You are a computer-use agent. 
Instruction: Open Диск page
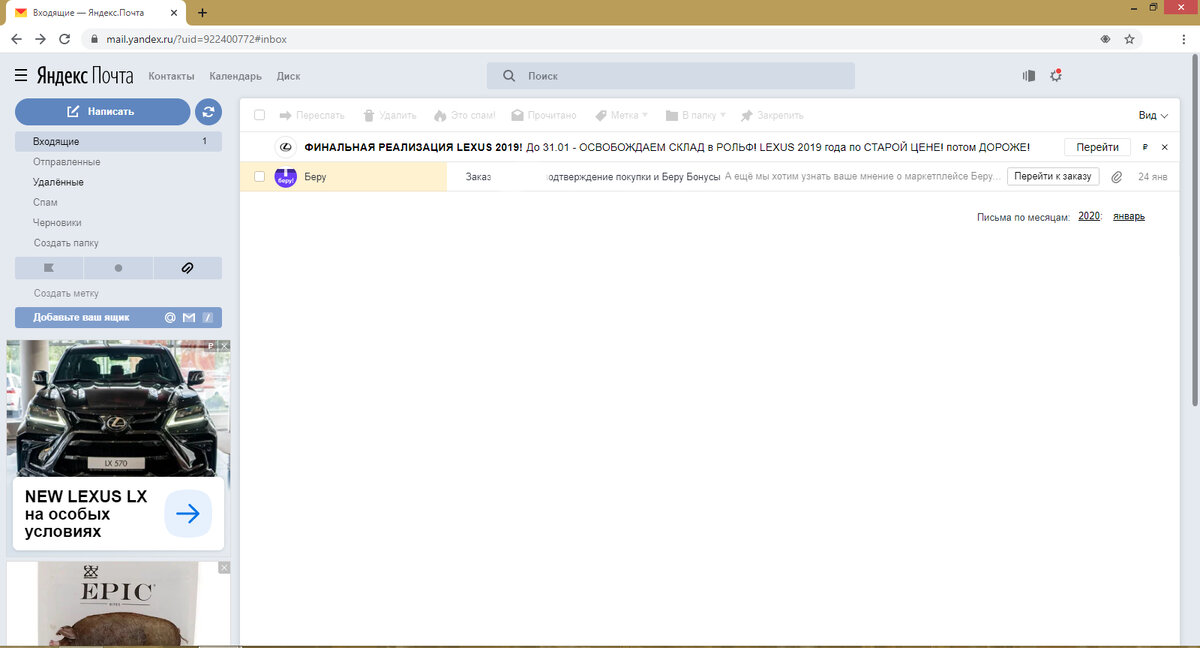point(288,76)
